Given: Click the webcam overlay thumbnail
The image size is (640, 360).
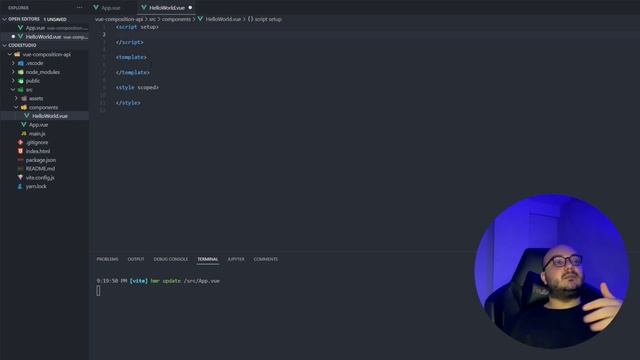Looking at the screenshot, I should pos(551,271).
